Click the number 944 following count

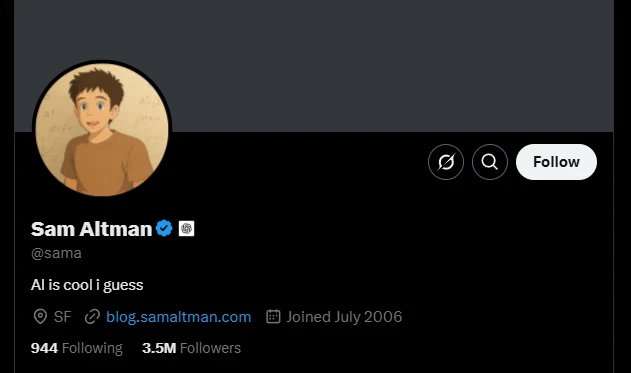tap(44, 348)
